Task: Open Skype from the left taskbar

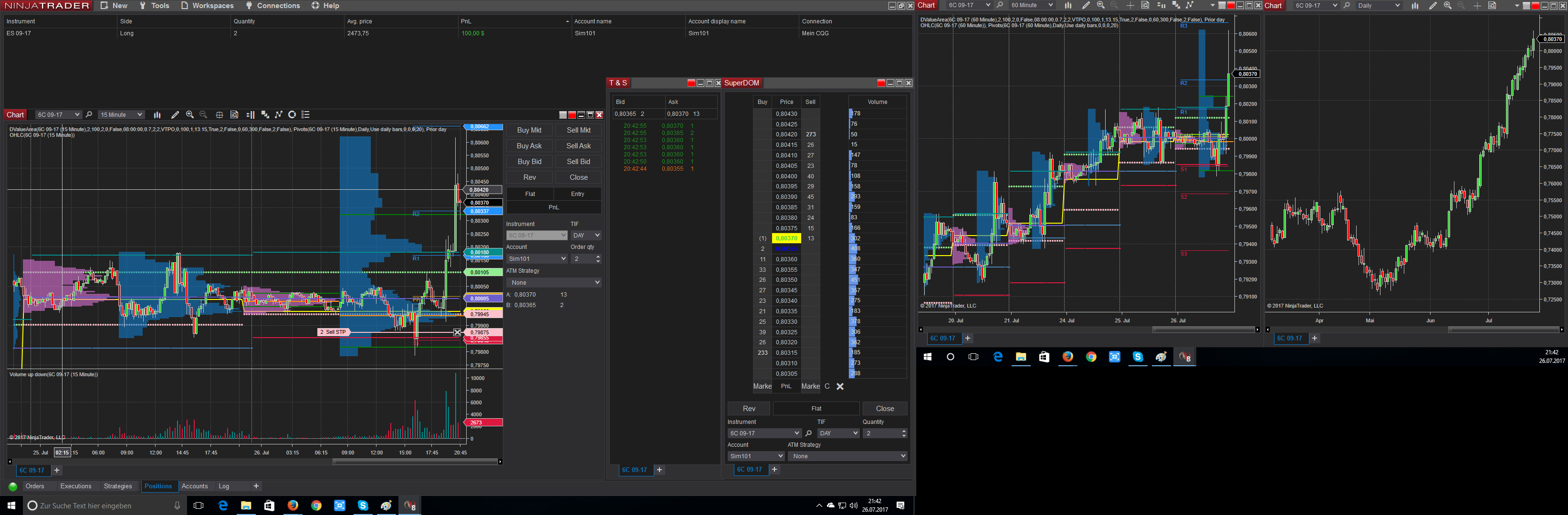Action: [363, 506]
